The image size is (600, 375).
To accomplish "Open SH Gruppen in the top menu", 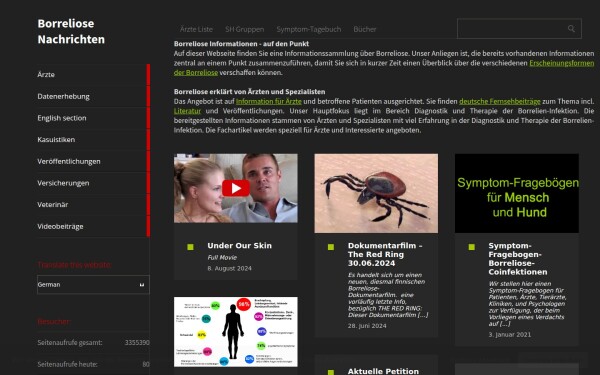I will [x=245, y=29].
